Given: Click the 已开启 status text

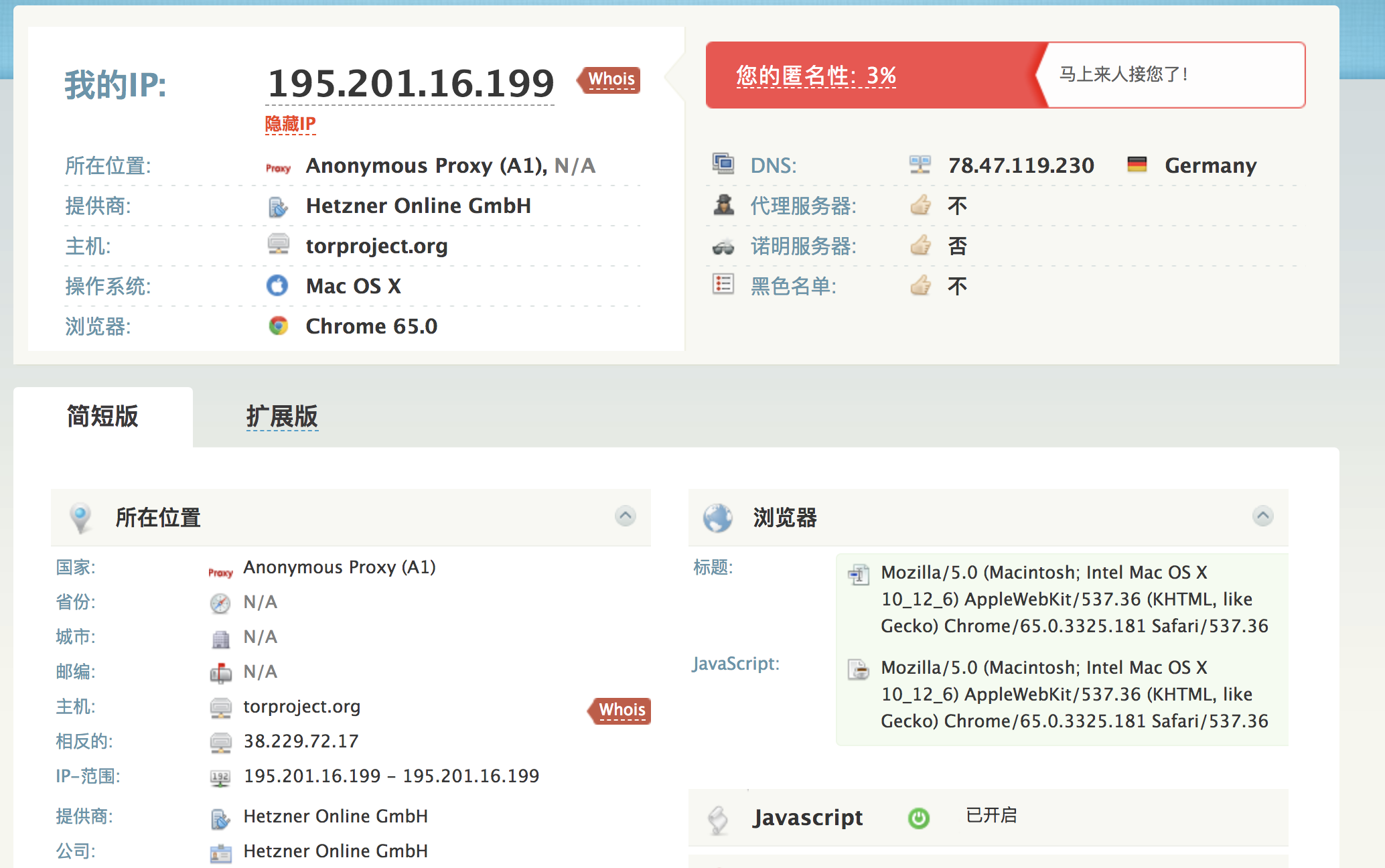Looking at the screenshot, I should pos(991,816).
